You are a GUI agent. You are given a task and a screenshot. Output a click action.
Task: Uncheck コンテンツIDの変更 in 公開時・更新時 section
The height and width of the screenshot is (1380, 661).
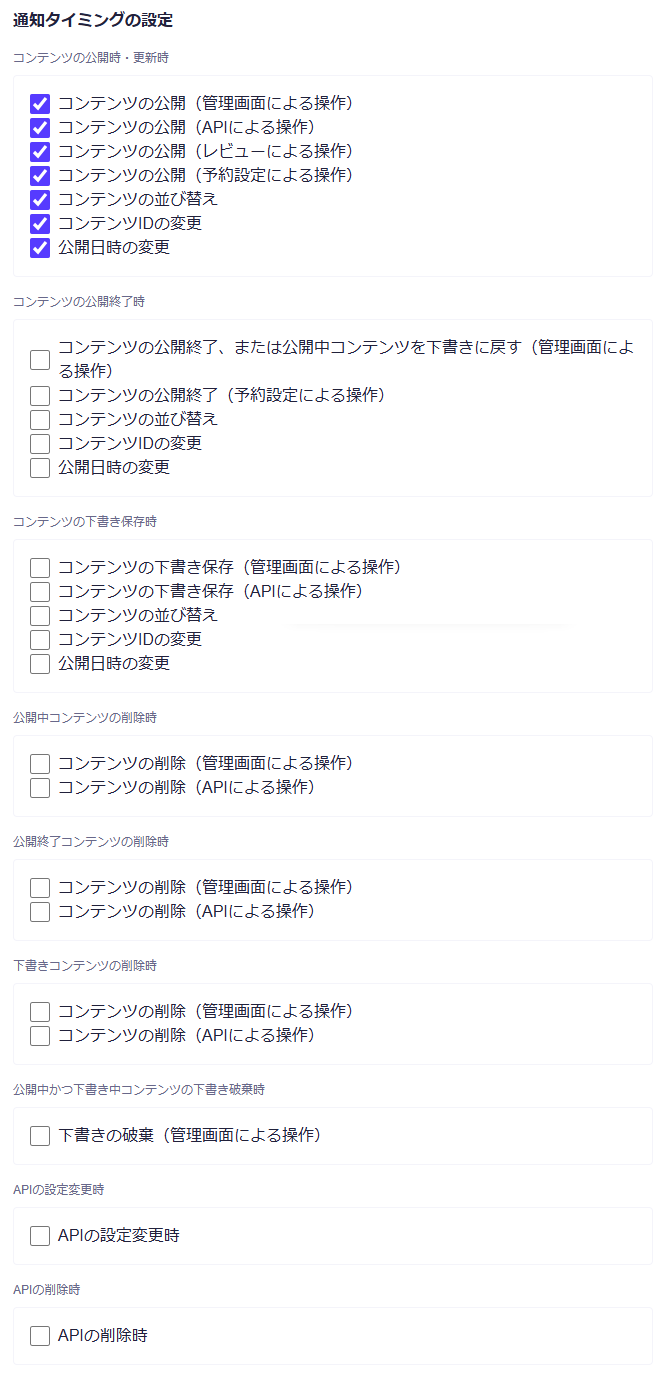[x=40, y=223]
